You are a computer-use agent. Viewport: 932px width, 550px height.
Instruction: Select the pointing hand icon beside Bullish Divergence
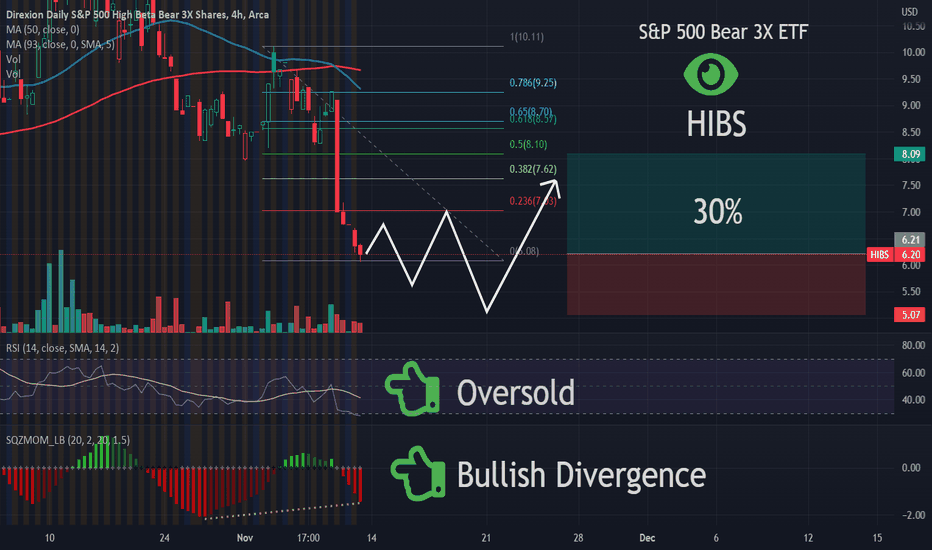(x=418, y=473)
